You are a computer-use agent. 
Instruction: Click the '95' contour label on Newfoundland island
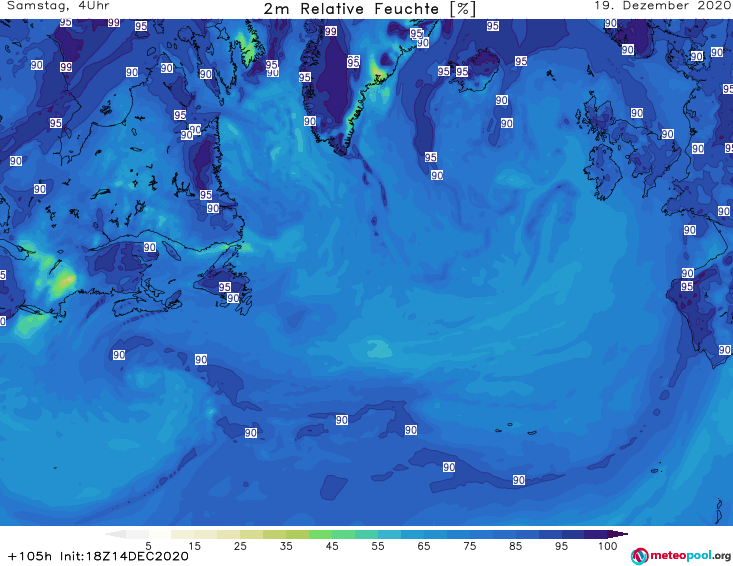[225, 287]
